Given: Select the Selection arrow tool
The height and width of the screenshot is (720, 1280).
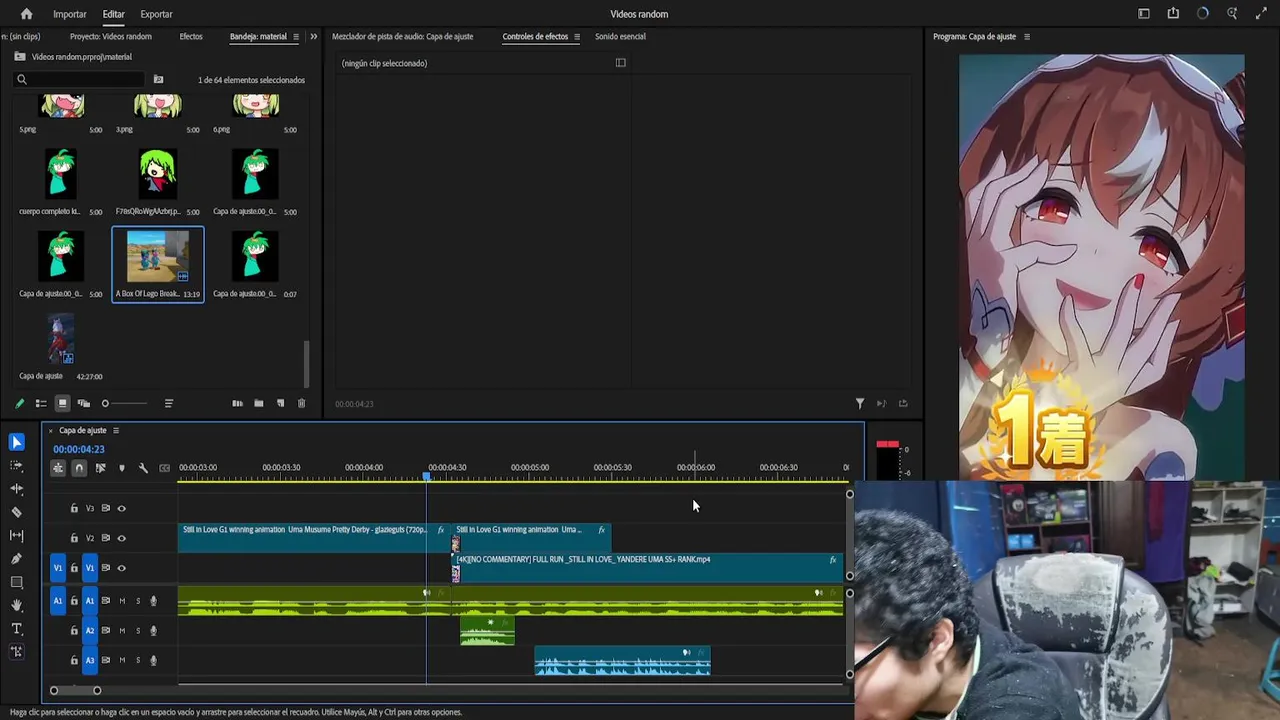Looking at the screenshot, I should coord(16,442).
